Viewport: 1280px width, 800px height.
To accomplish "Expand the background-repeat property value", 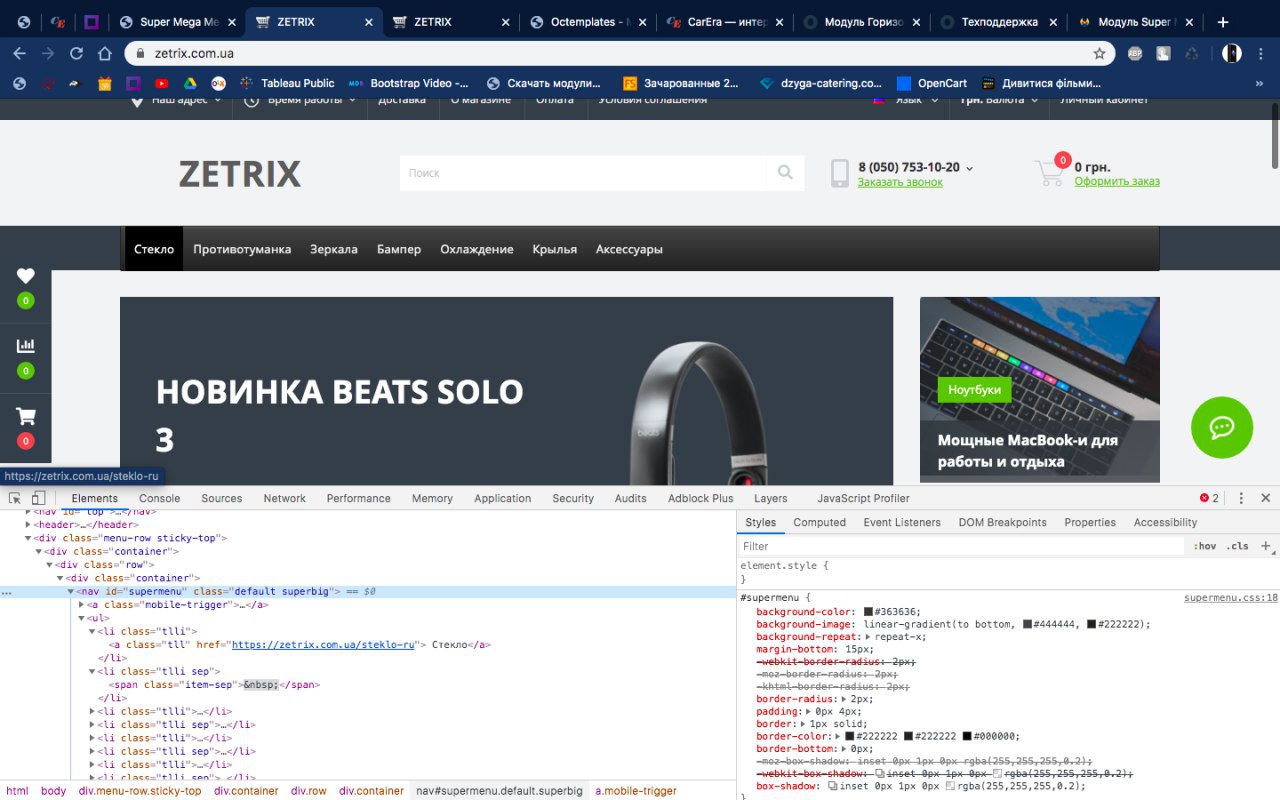I will click(869, 636).
